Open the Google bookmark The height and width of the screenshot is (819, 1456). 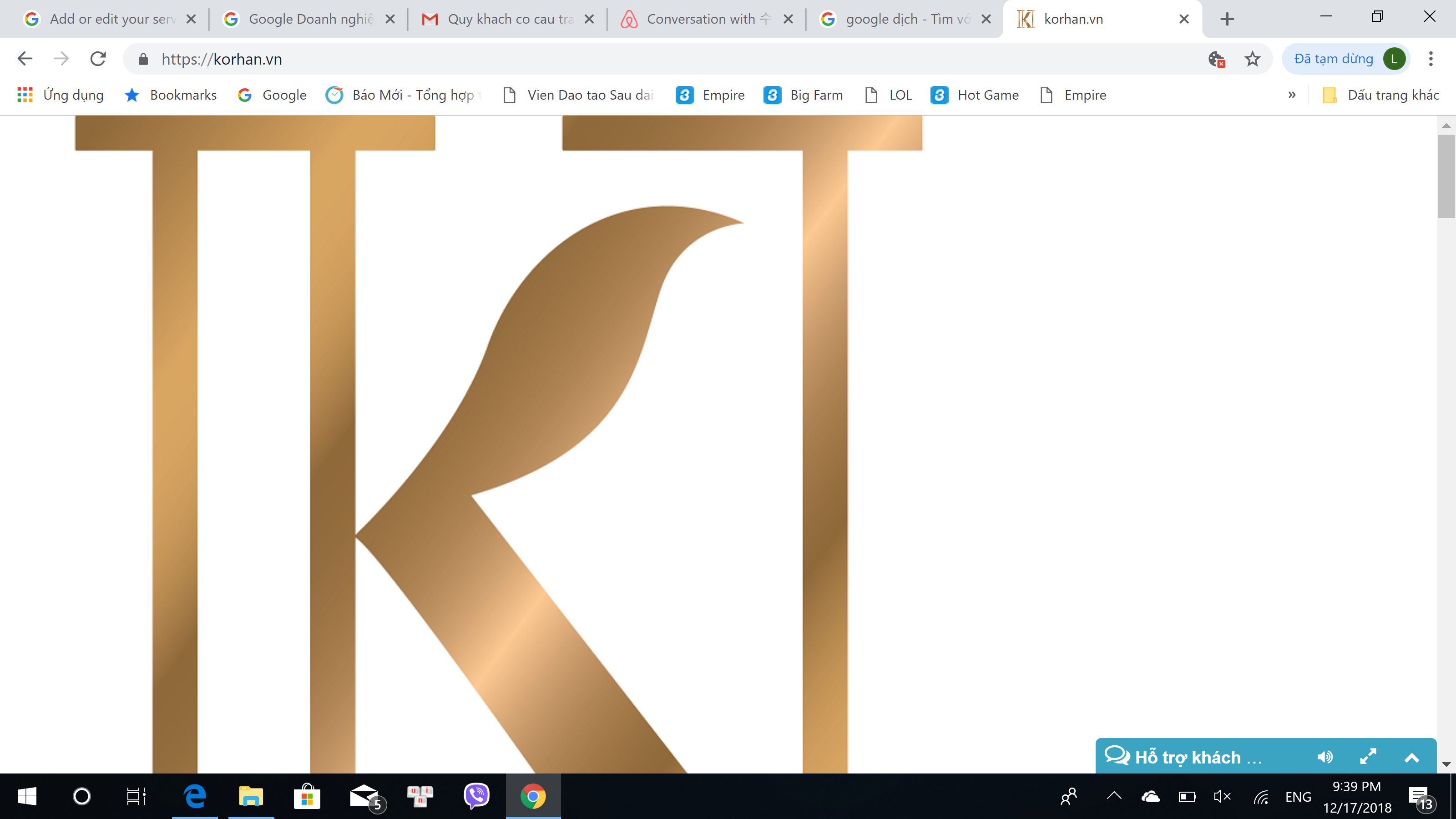tap(272, 95)
